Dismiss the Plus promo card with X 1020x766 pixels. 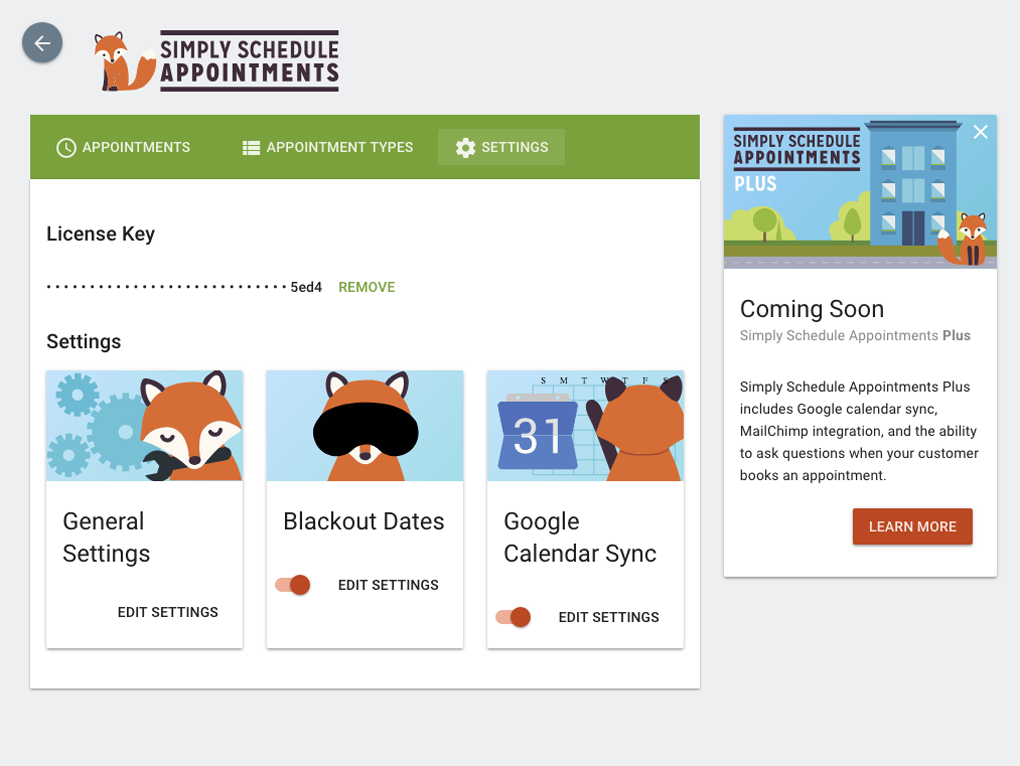980,132
